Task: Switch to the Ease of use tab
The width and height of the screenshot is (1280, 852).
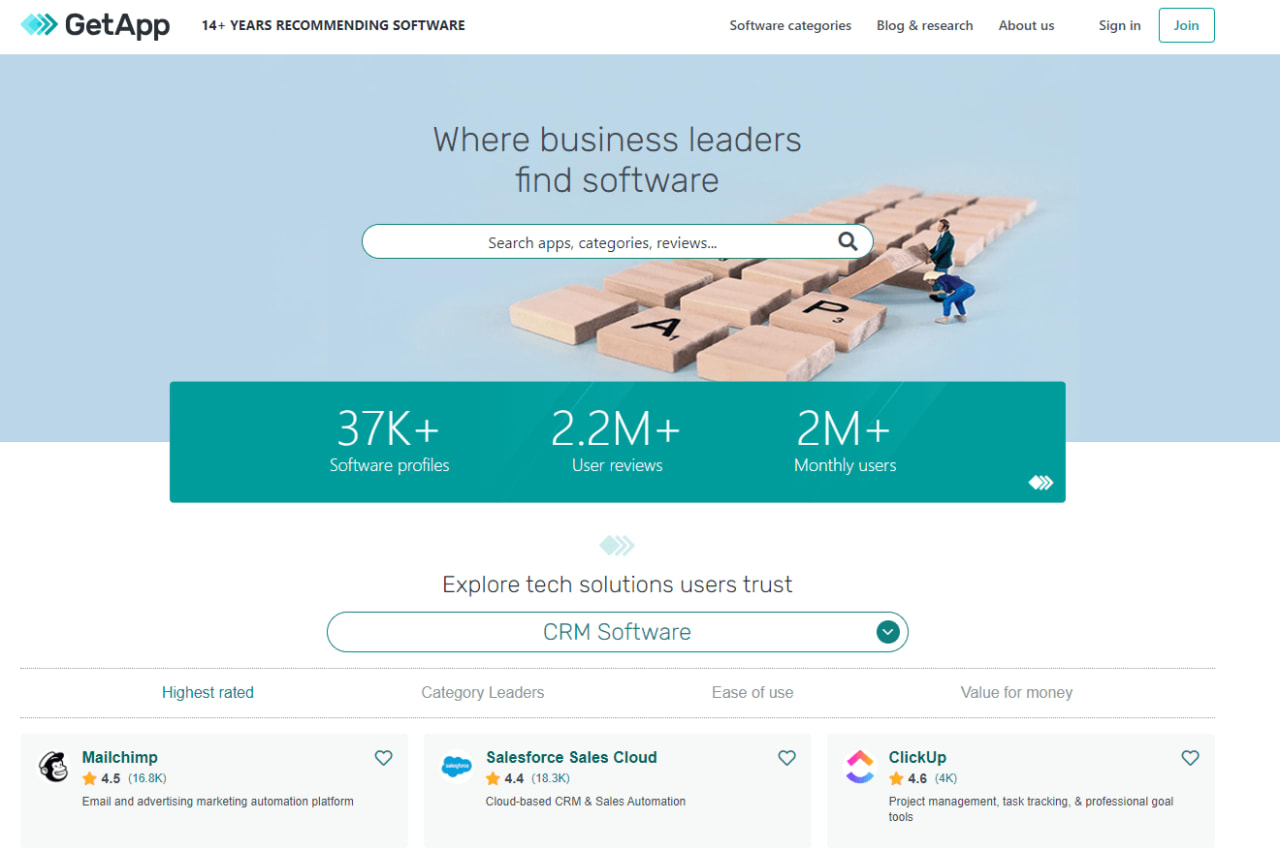Action: tap(753, 692)
